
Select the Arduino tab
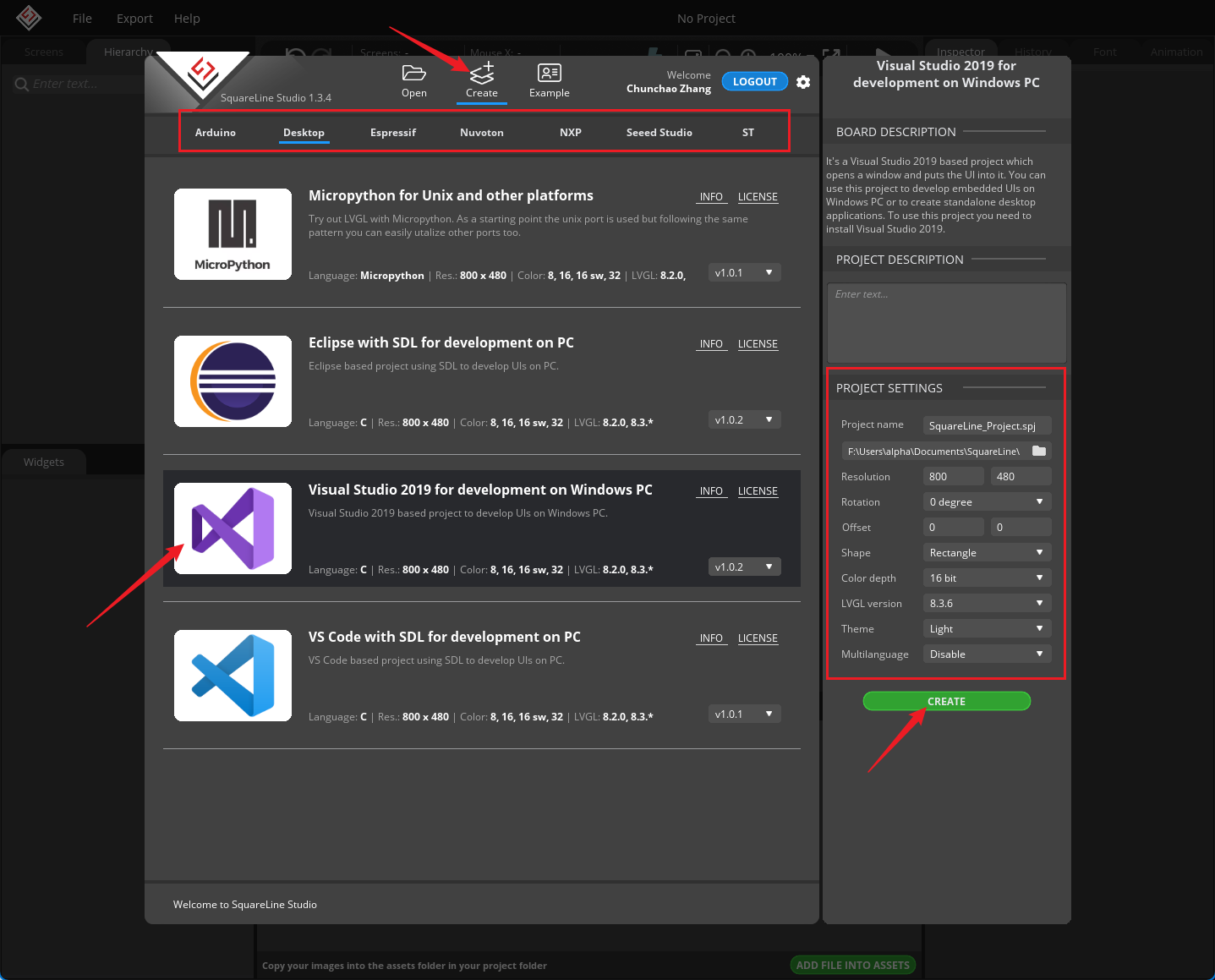[x=216, y=132]
